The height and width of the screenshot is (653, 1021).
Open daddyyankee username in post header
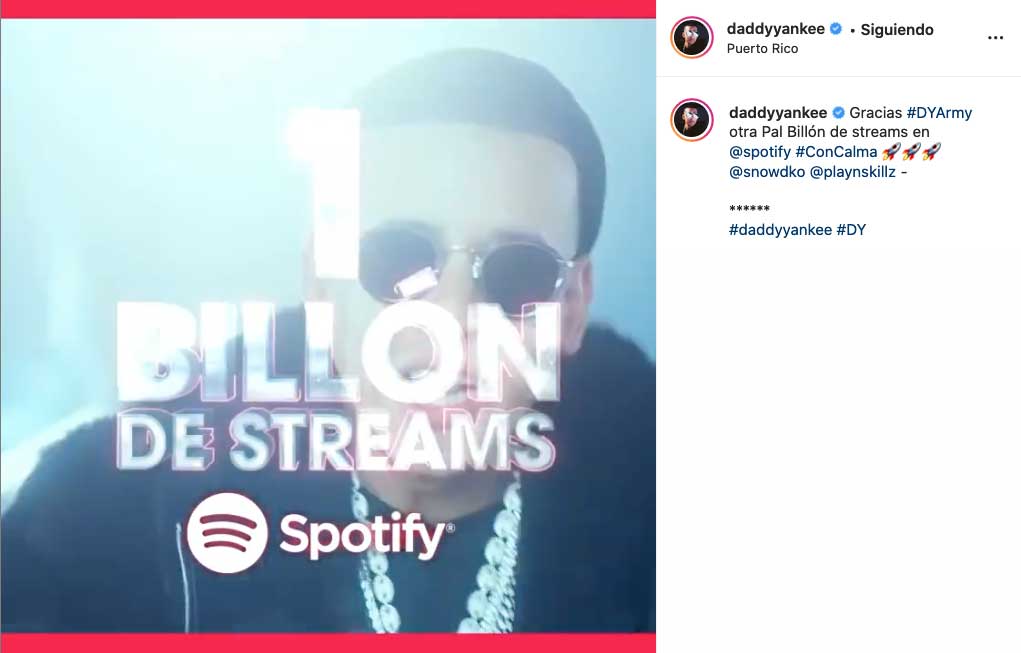(x=776, y=29)
